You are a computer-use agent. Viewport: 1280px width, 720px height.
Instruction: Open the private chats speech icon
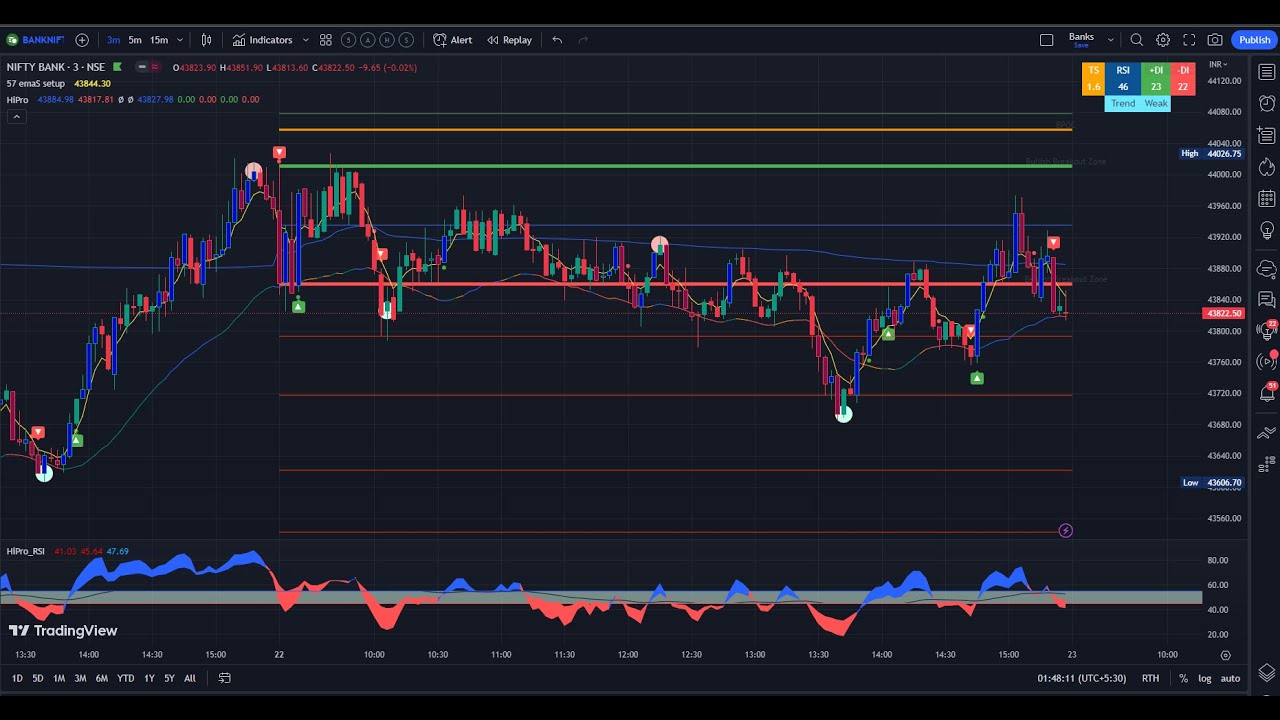[x=1266, y=299]
